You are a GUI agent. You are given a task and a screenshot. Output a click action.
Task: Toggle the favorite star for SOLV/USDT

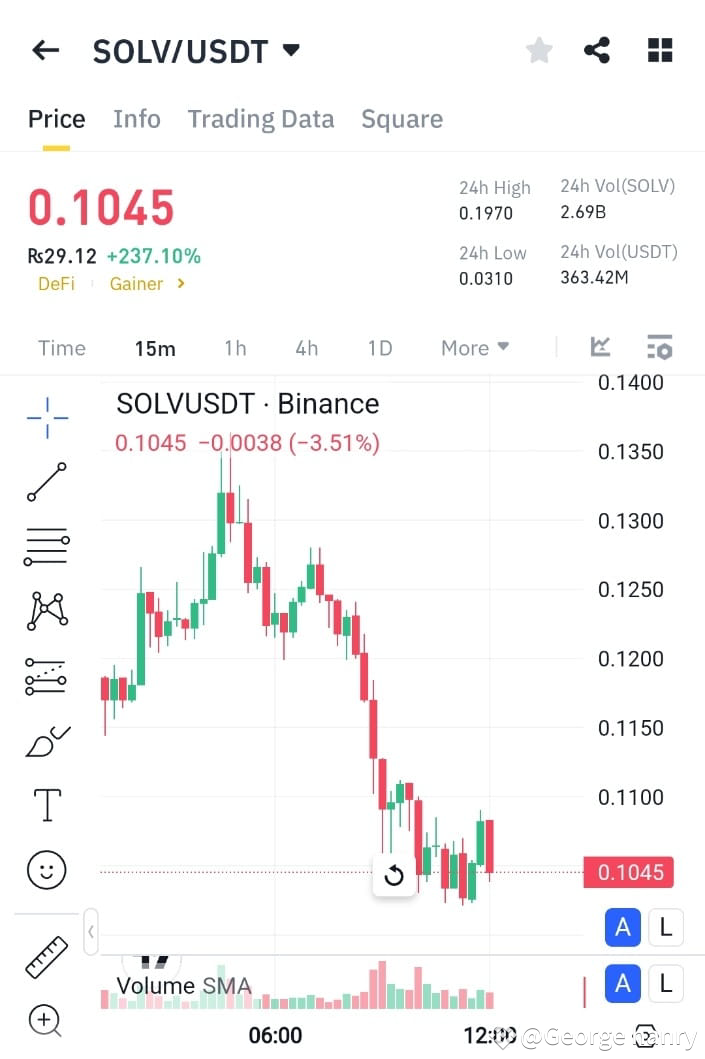(x=539, y=49)
